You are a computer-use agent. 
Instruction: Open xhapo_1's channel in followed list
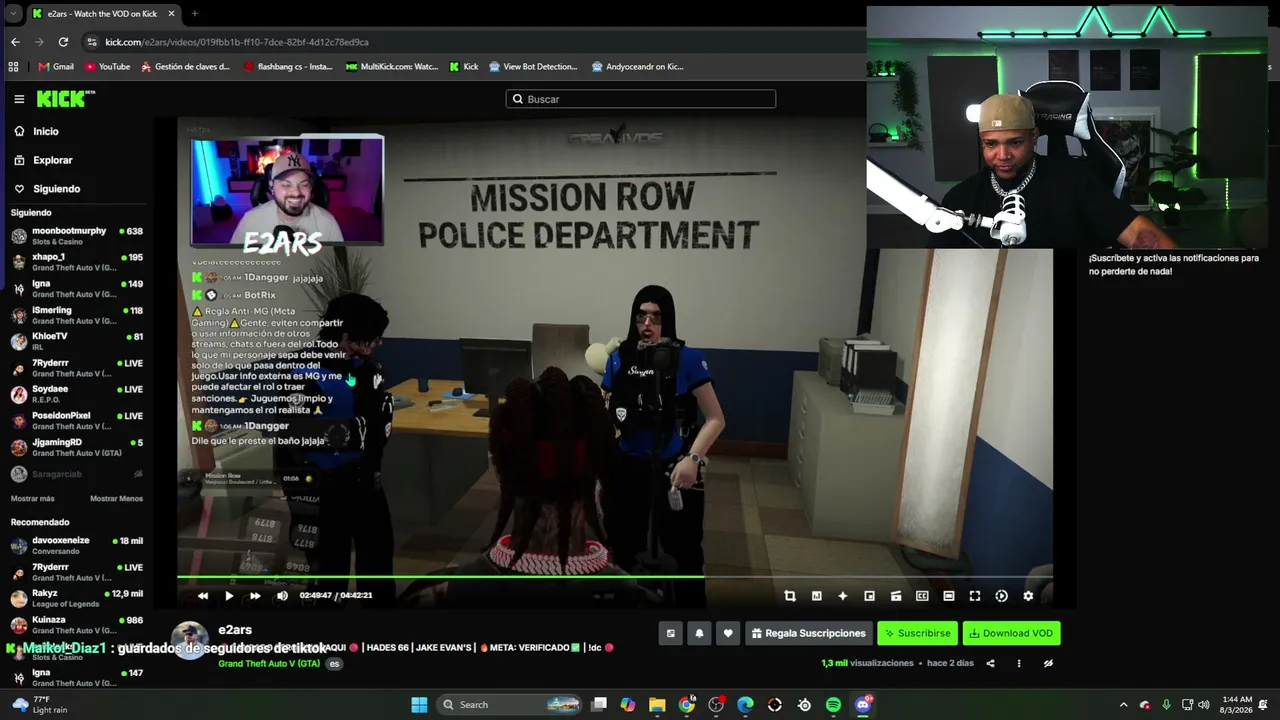(77, 262)
